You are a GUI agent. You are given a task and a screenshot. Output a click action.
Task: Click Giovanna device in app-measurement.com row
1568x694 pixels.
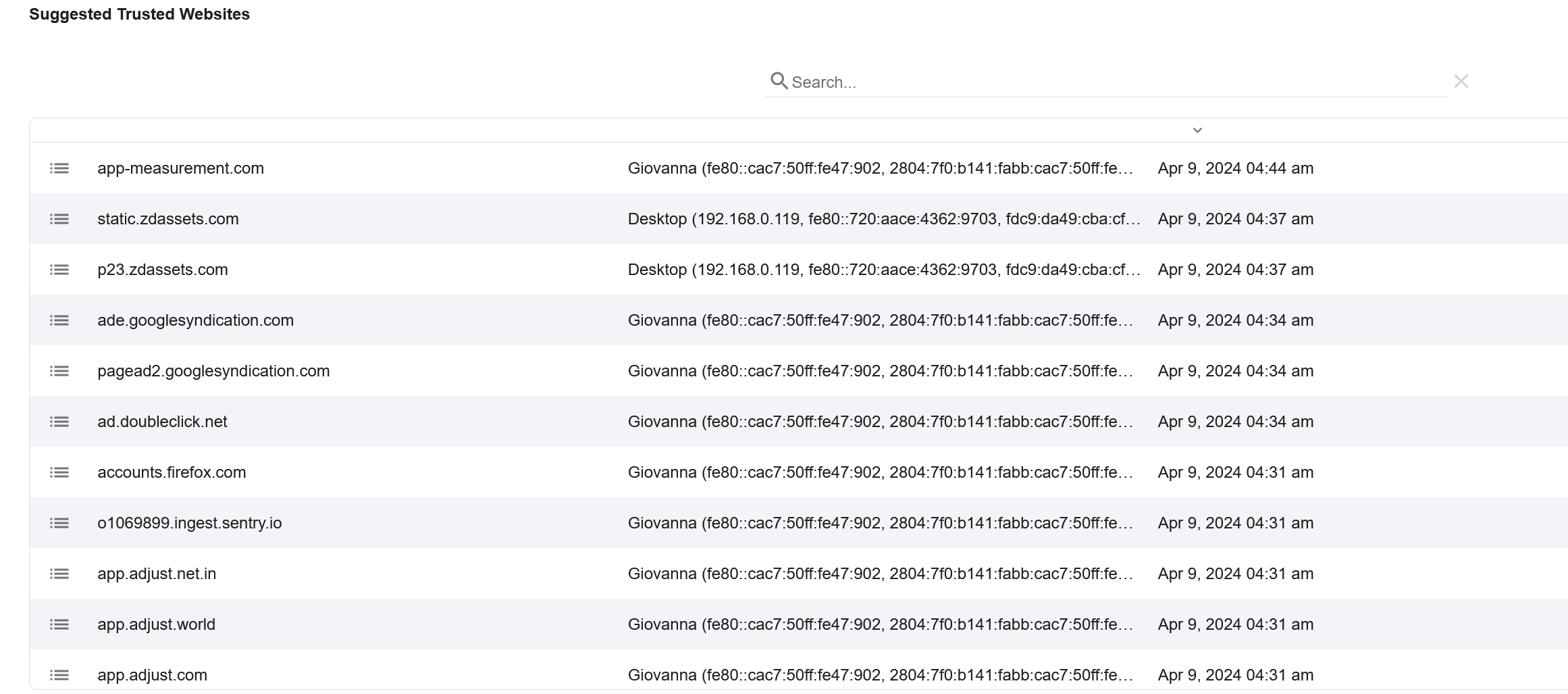[x=881, y=168]
